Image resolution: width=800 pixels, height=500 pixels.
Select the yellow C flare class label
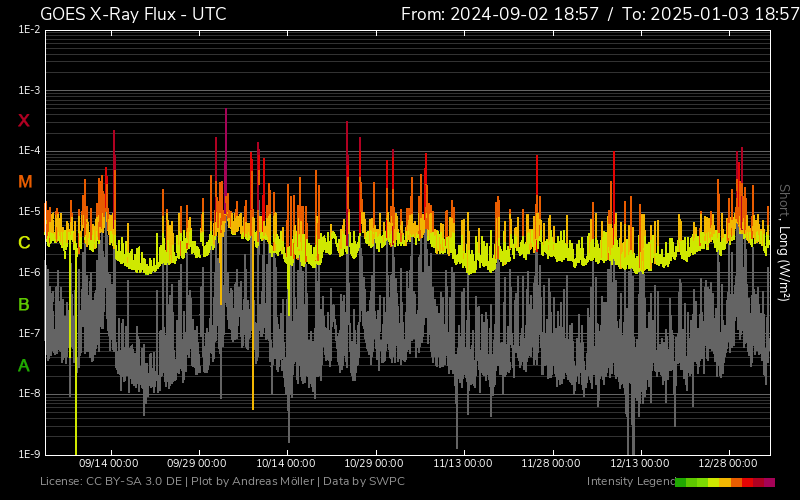coord(24,243)
